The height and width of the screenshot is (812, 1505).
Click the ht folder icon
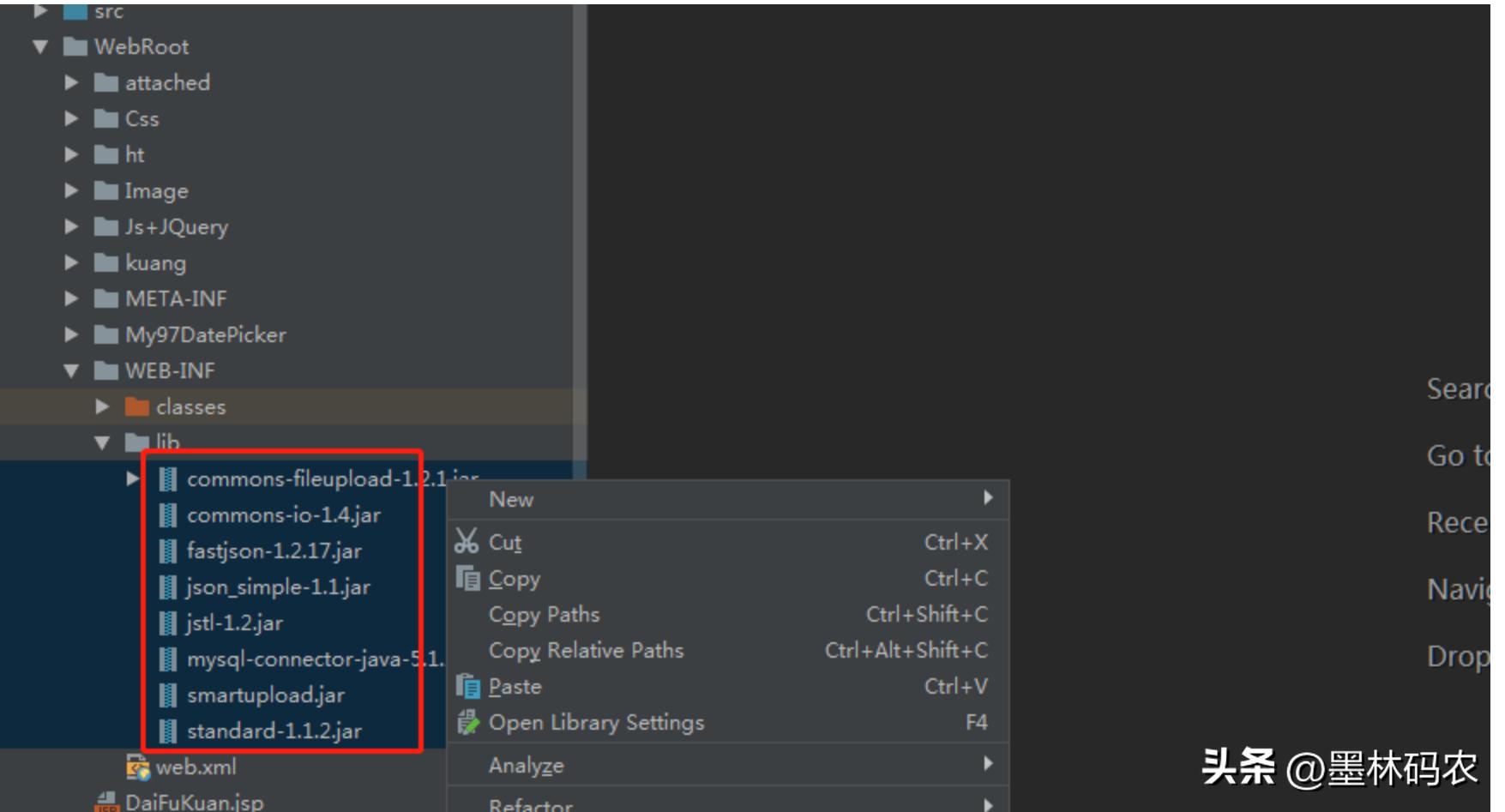pyautogui.click(x=106, y=154)
